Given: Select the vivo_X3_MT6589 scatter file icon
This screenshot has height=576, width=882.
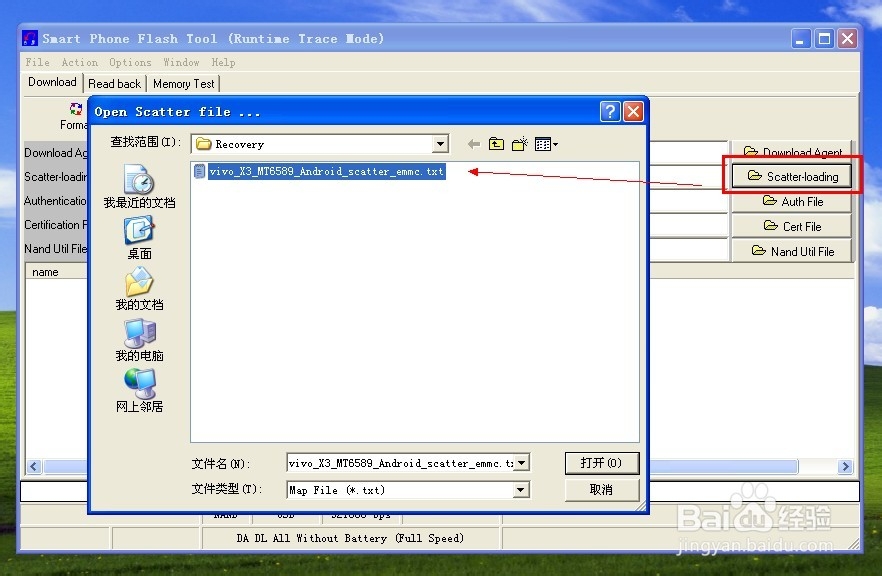Looking at the screenshot, I should tap(199, 171).
